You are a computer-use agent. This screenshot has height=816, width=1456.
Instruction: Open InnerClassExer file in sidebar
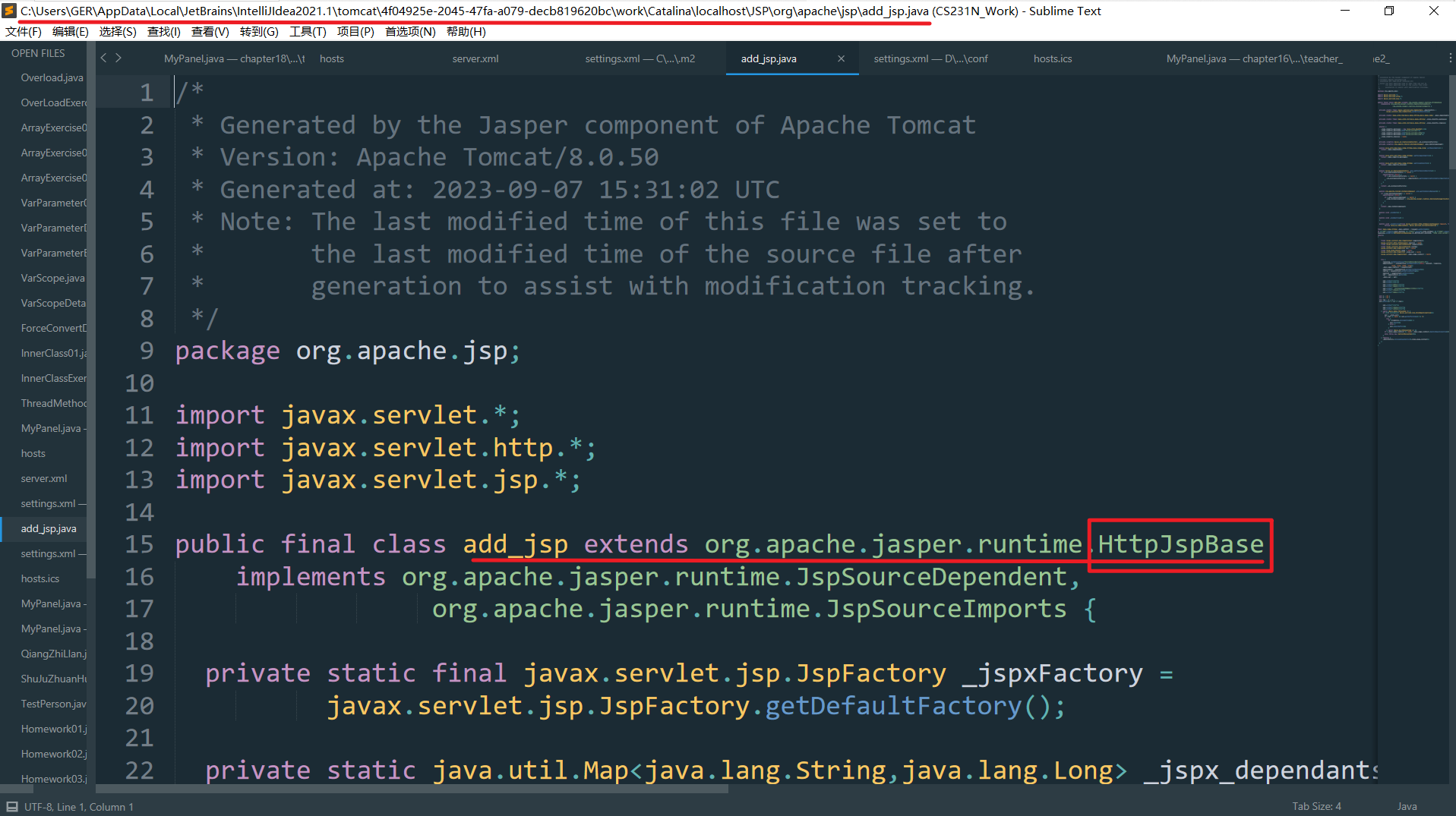point(53,378)
